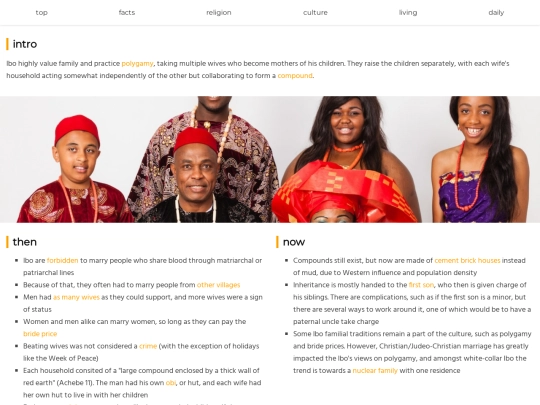Switch to the living section

point(408,12)
